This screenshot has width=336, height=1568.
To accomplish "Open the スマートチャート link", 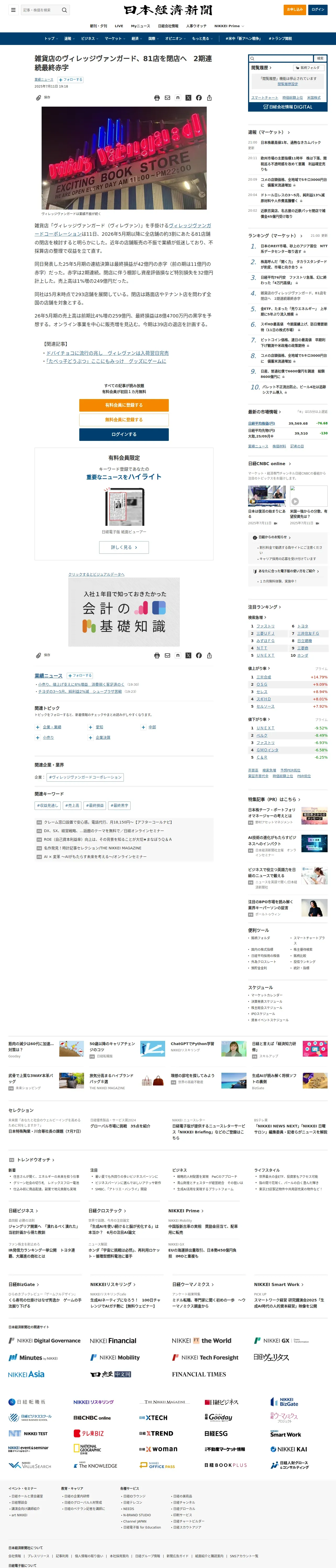I will coord(265,97).
